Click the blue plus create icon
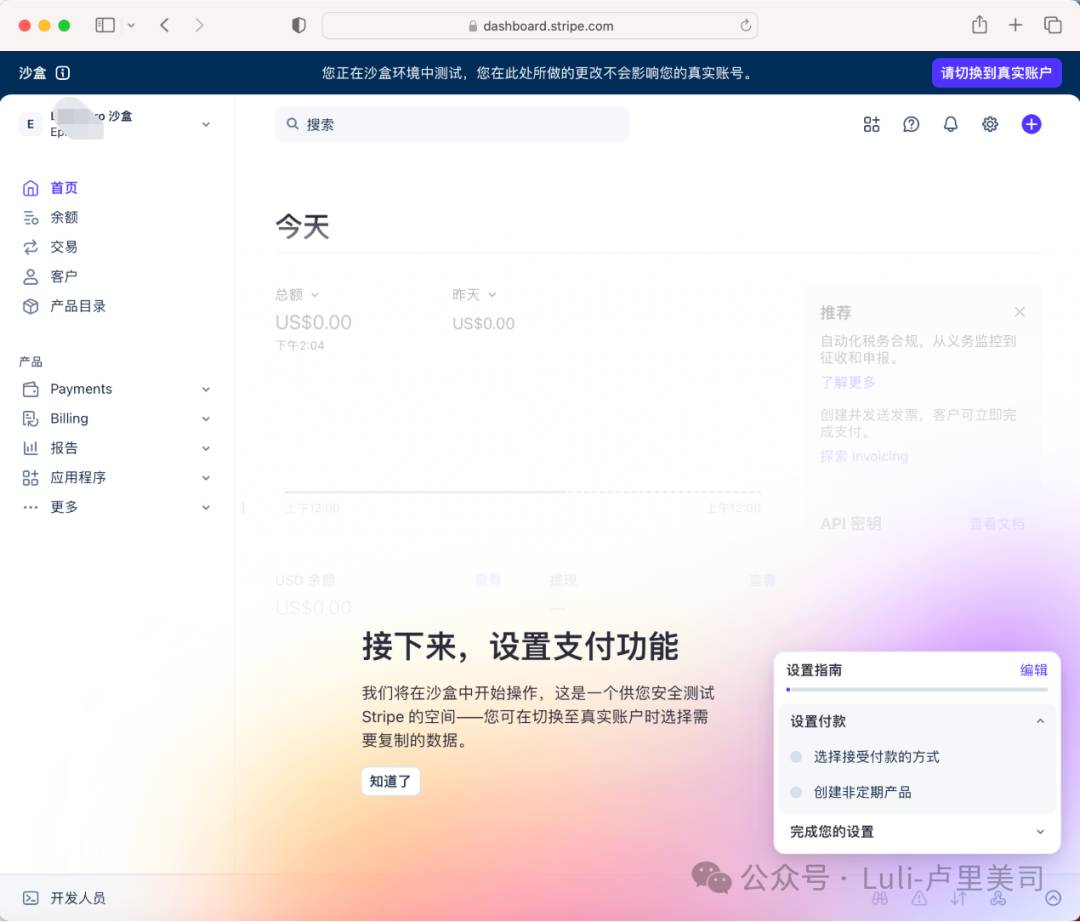The height and width of the screenshot is (922, 1080). [1031, 124]
